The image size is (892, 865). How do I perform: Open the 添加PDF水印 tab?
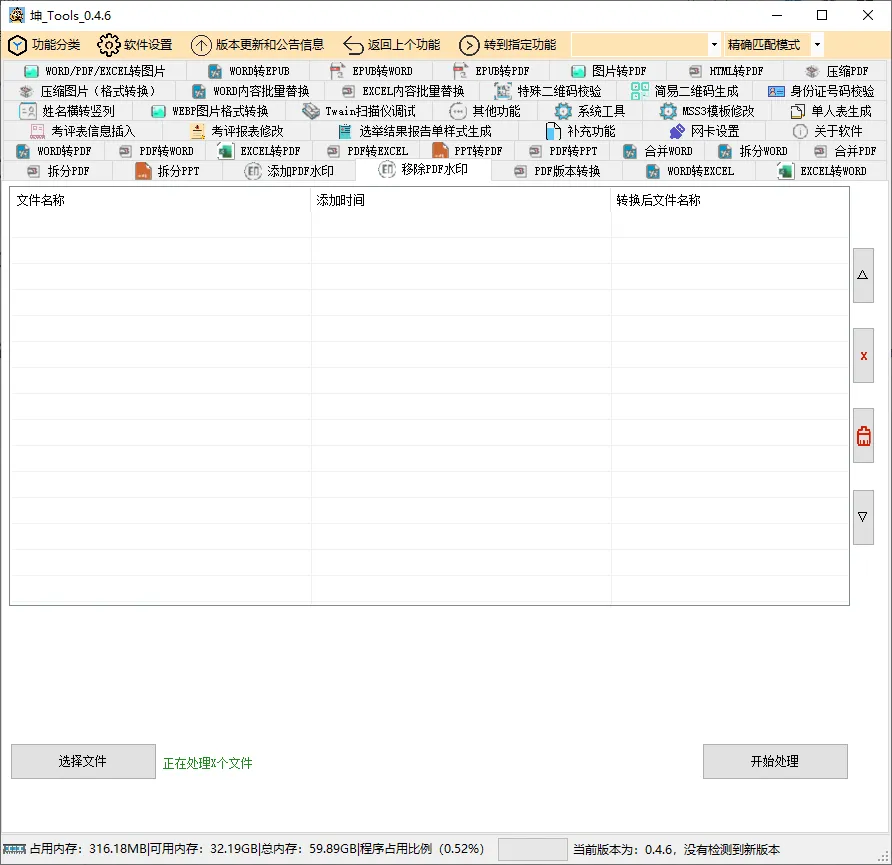[x=289, y=171]
